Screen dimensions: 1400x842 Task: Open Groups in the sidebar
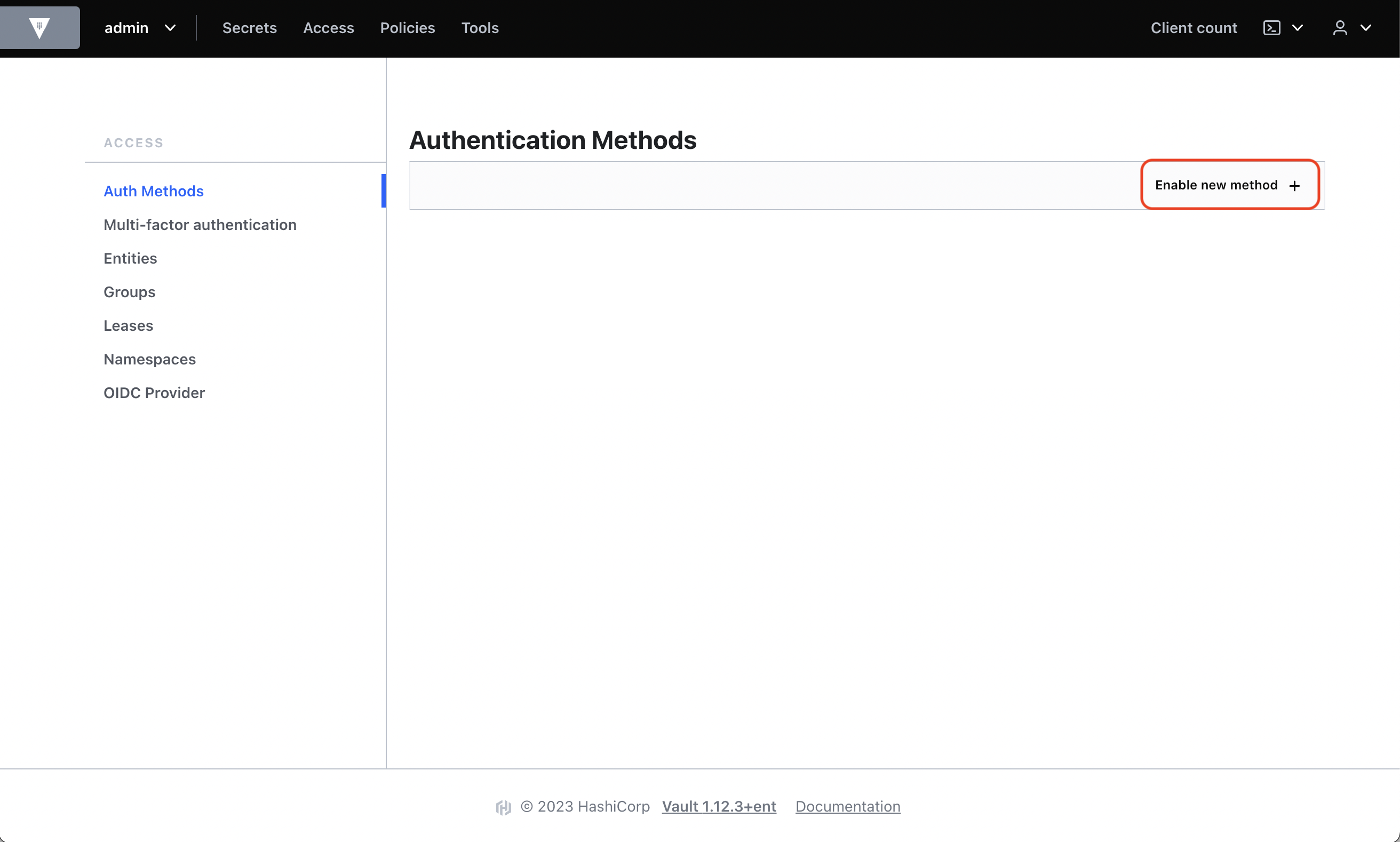129,292
